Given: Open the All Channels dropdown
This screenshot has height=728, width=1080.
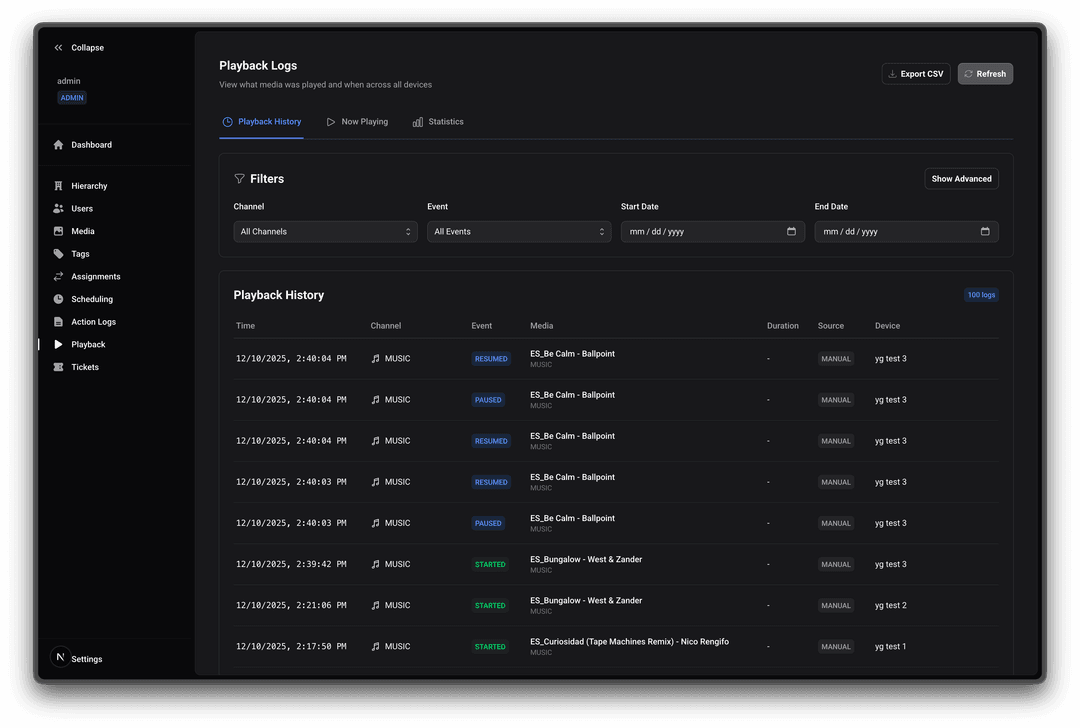Looking at the screenshot, I should pyautogui.click(x=325, y=231).
